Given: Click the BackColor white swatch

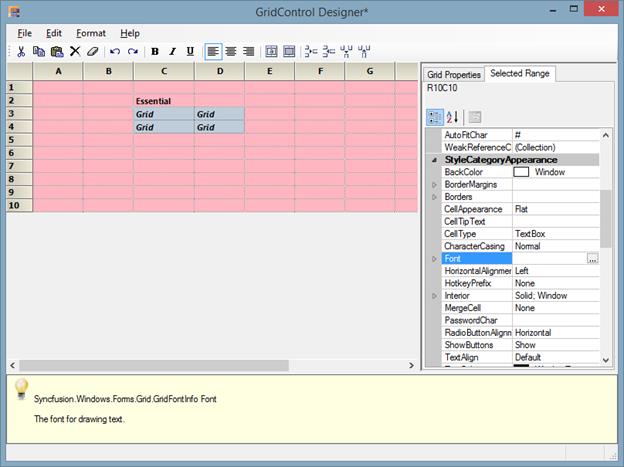Looking at the screenshot, I should point(521,172).
